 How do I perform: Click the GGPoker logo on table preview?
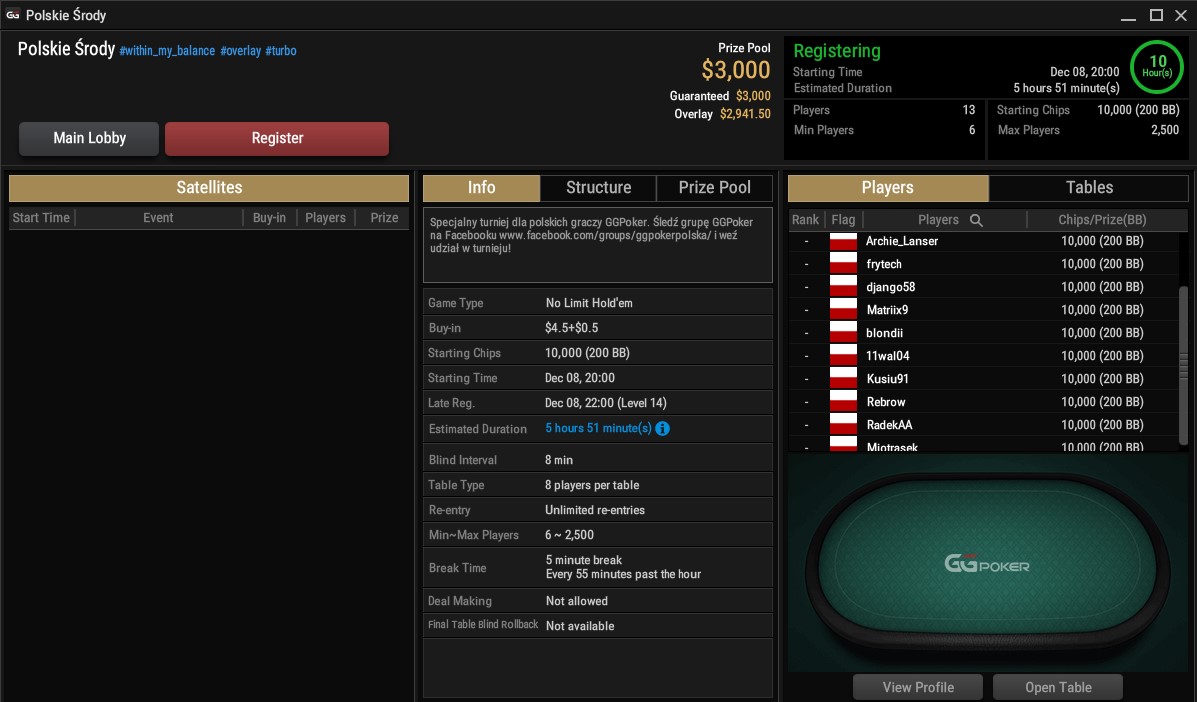click(x=987, y=565)
